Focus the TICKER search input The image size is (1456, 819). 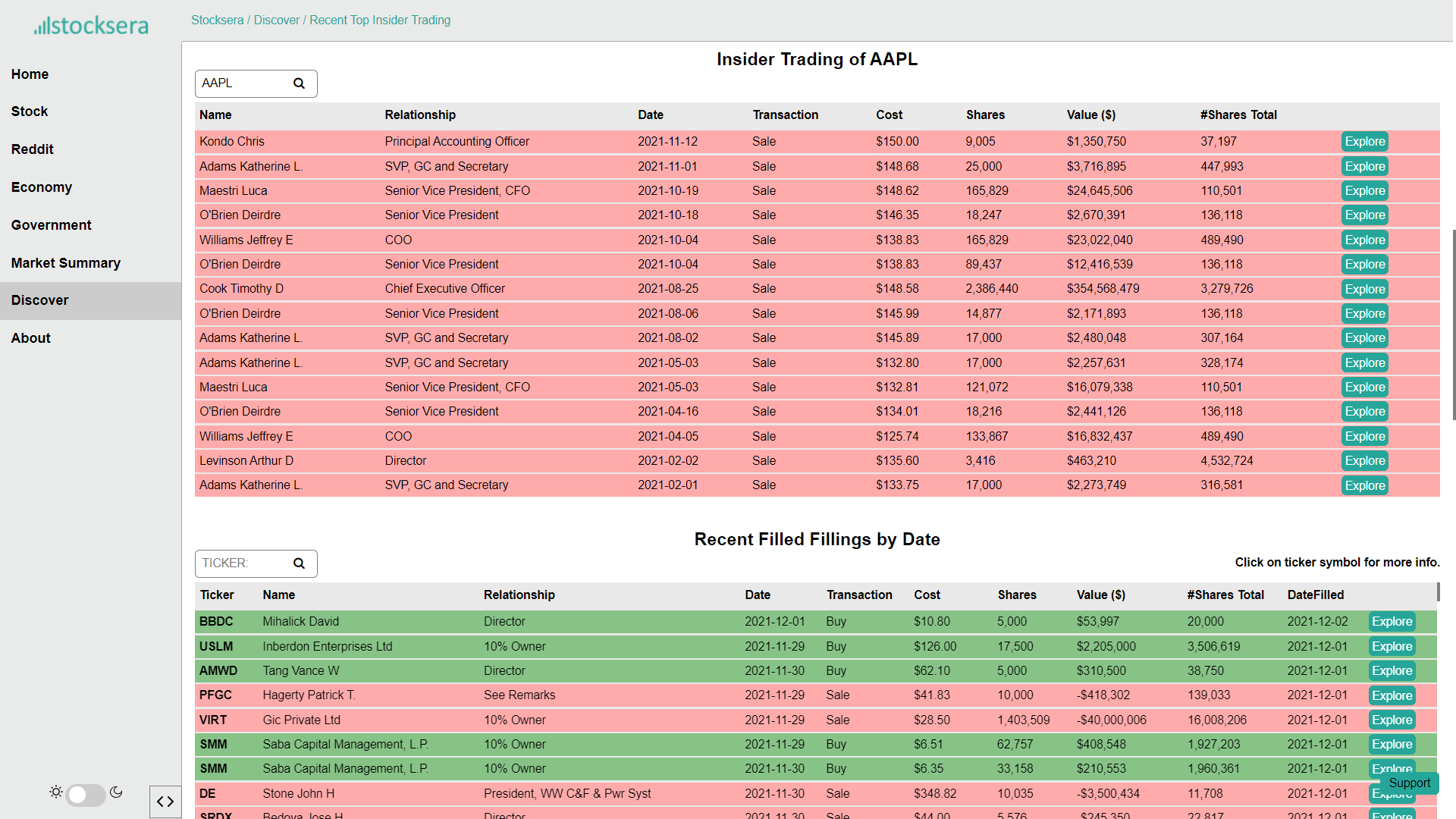coord(243,563)
